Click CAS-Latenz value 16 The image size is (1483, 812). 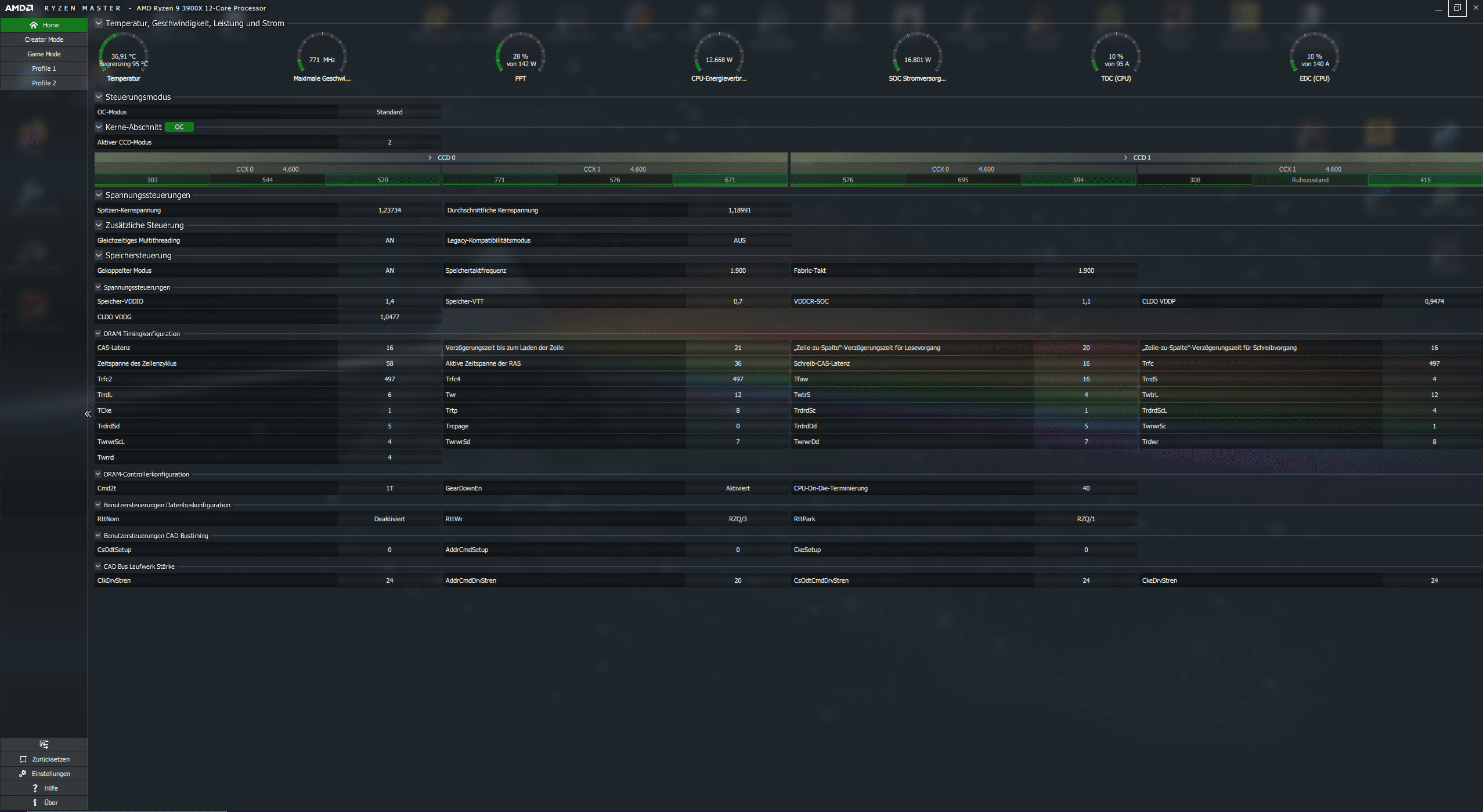389,348
